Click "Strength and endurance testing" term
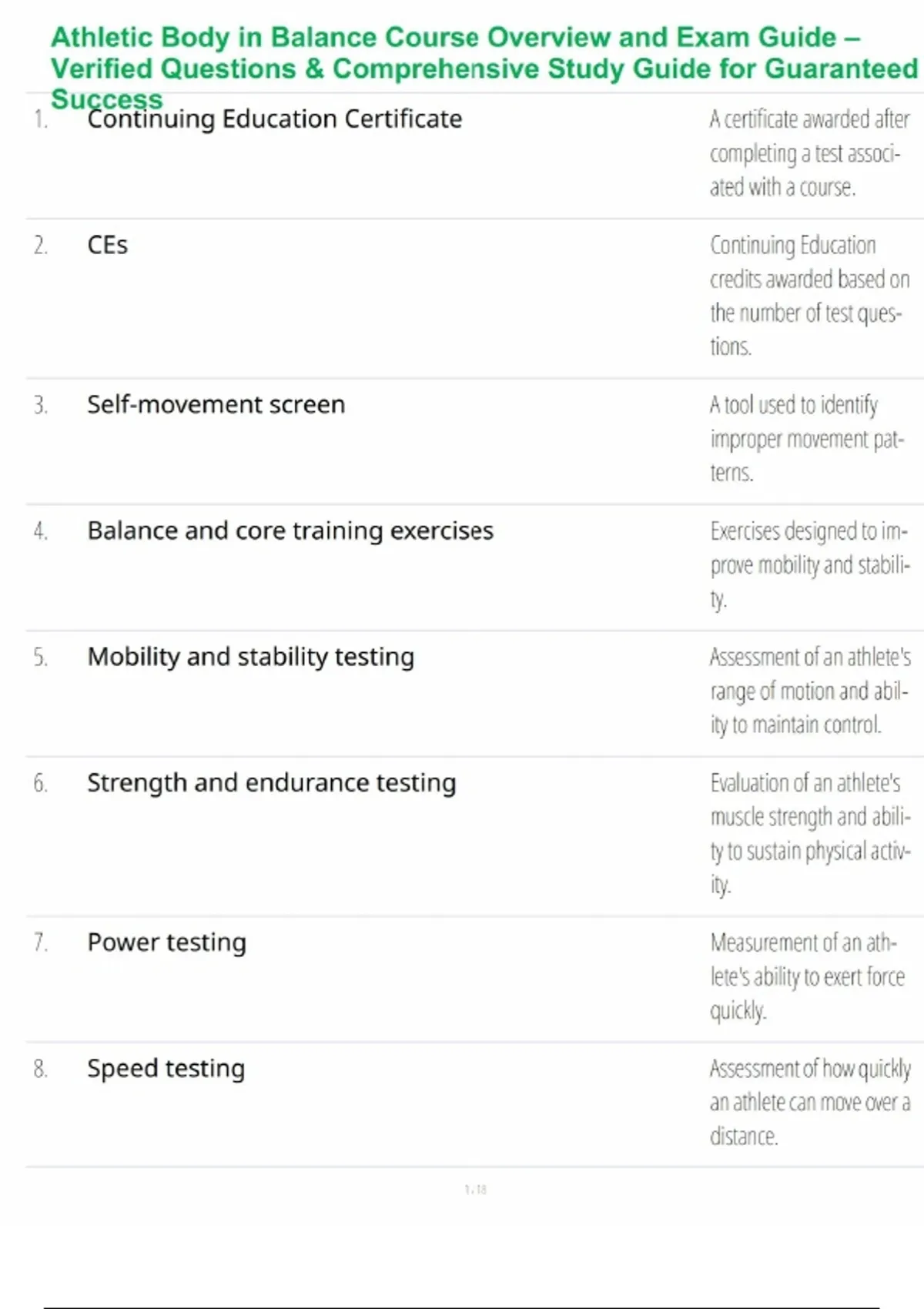924x1309 pixels. pos(271,783)
